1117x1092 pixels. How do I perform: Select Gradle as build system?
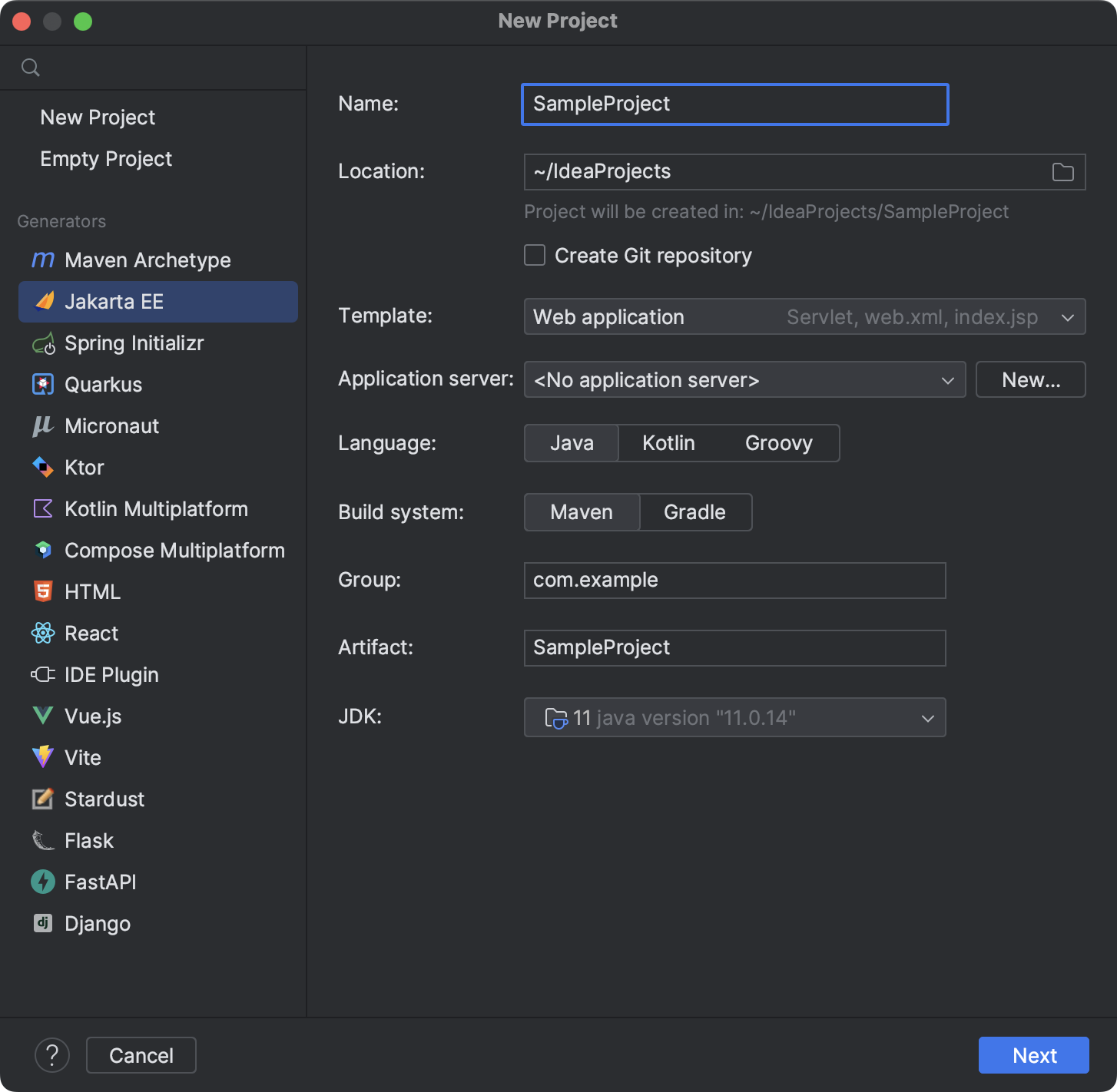(694, 512)
